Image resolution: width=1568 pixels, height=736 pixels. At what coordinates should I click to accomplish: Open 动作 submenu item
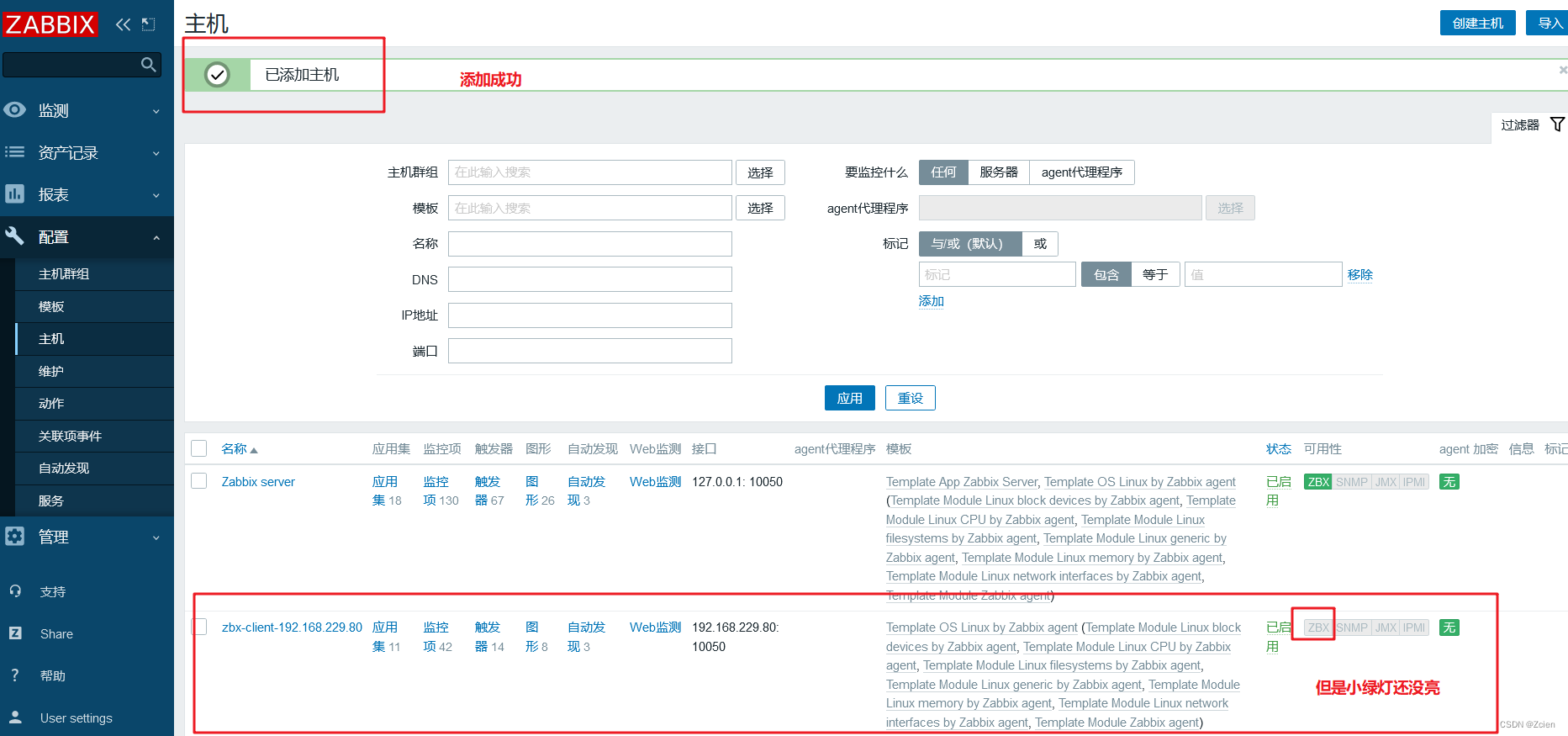coord(94,404)
